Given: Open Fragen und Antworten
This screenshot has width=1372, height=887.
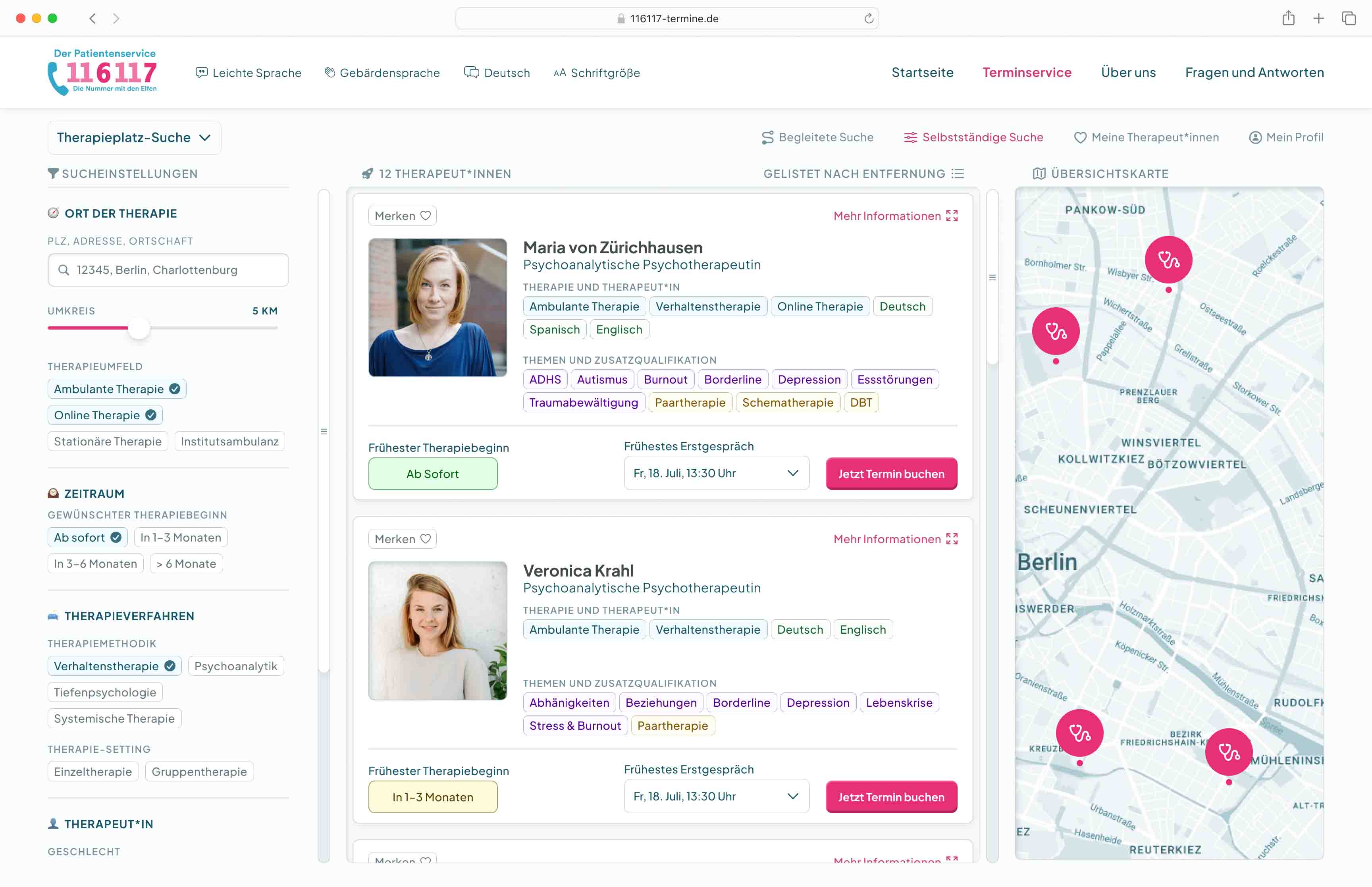Looking at the screenshot, I should click(x=1254, y=72).
